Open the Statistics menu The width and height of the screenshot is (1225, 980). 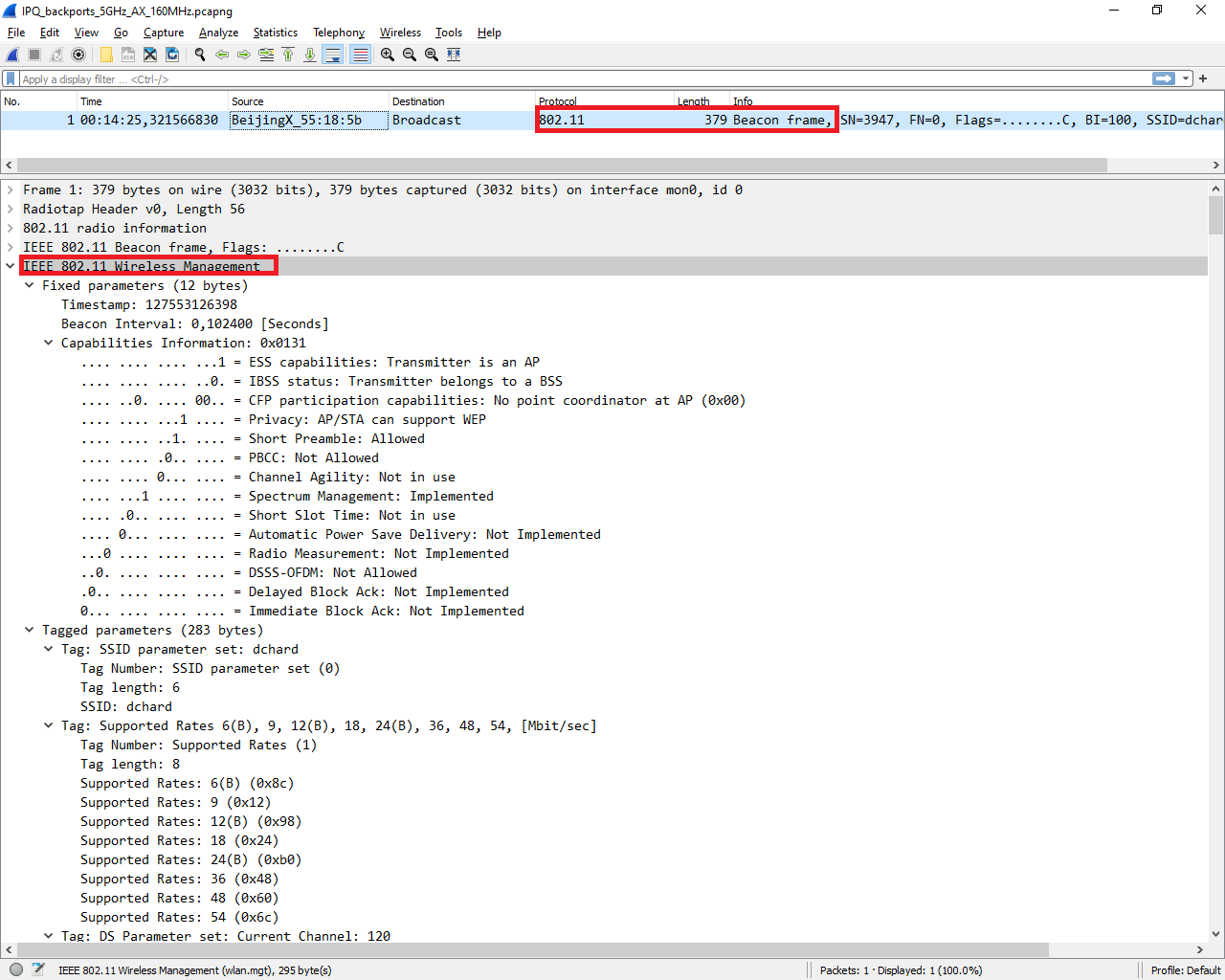click(x=275, y=33)
